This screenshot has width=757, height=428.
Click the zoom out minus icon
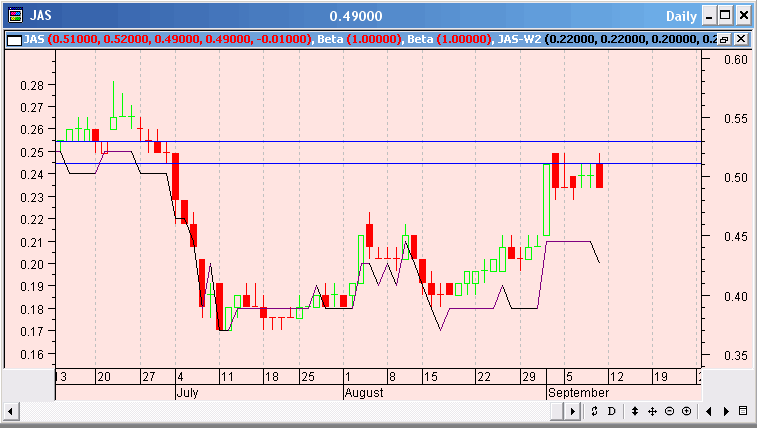(669, 411)
